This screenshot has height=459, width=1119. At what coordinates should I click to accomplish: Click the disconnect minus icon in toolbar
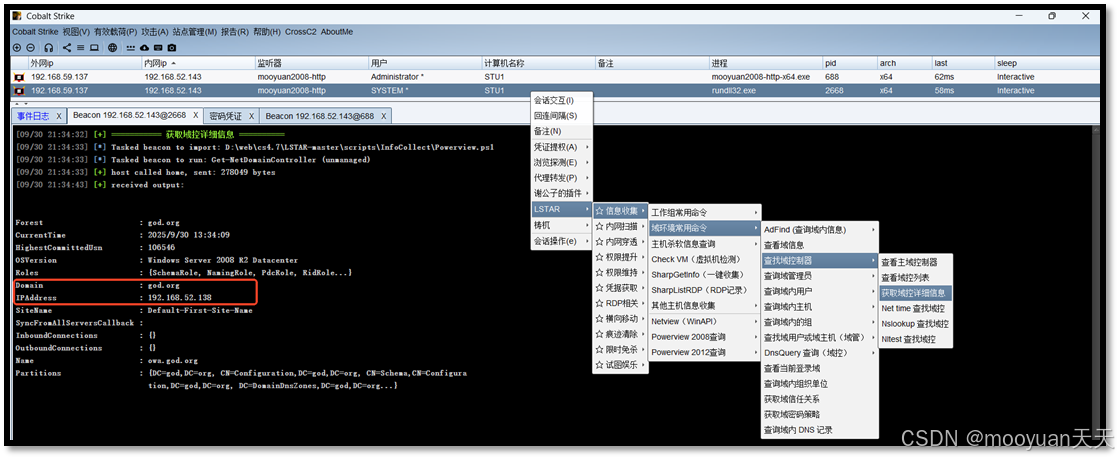click(x=30, y=48)
